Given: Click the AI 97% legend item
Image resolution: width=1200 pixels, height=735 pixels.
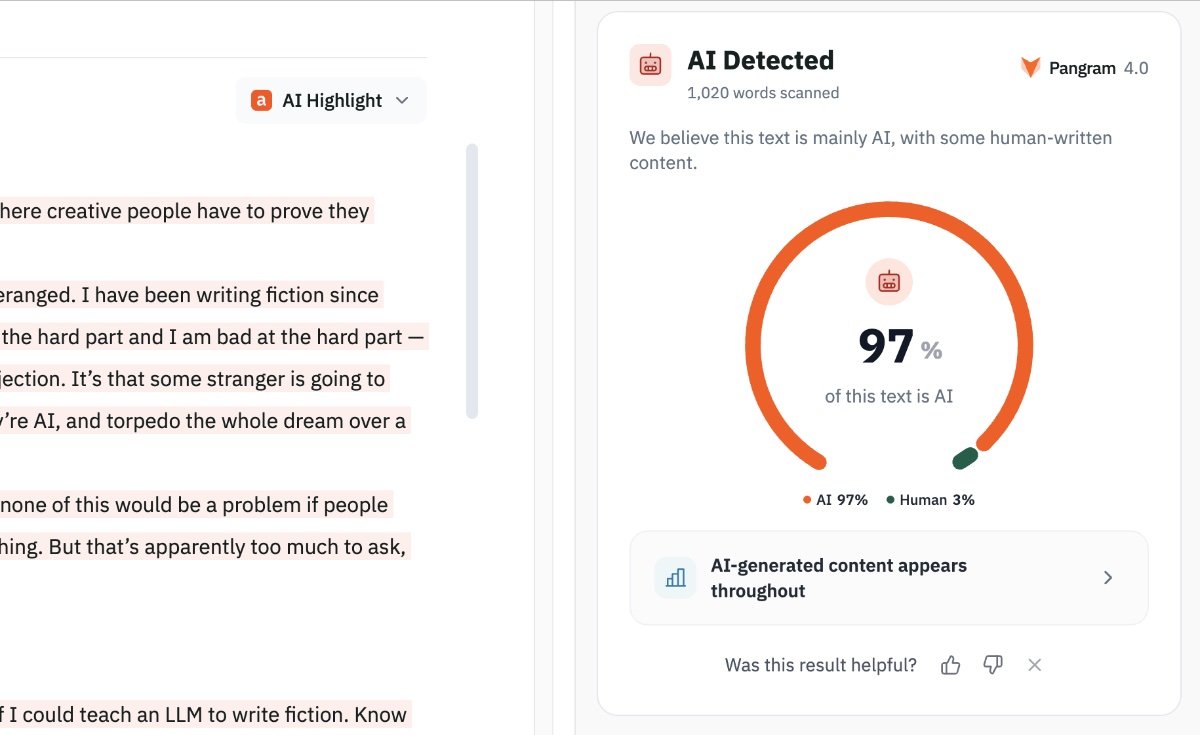Looking at the screenshot, I should (835, 500).
